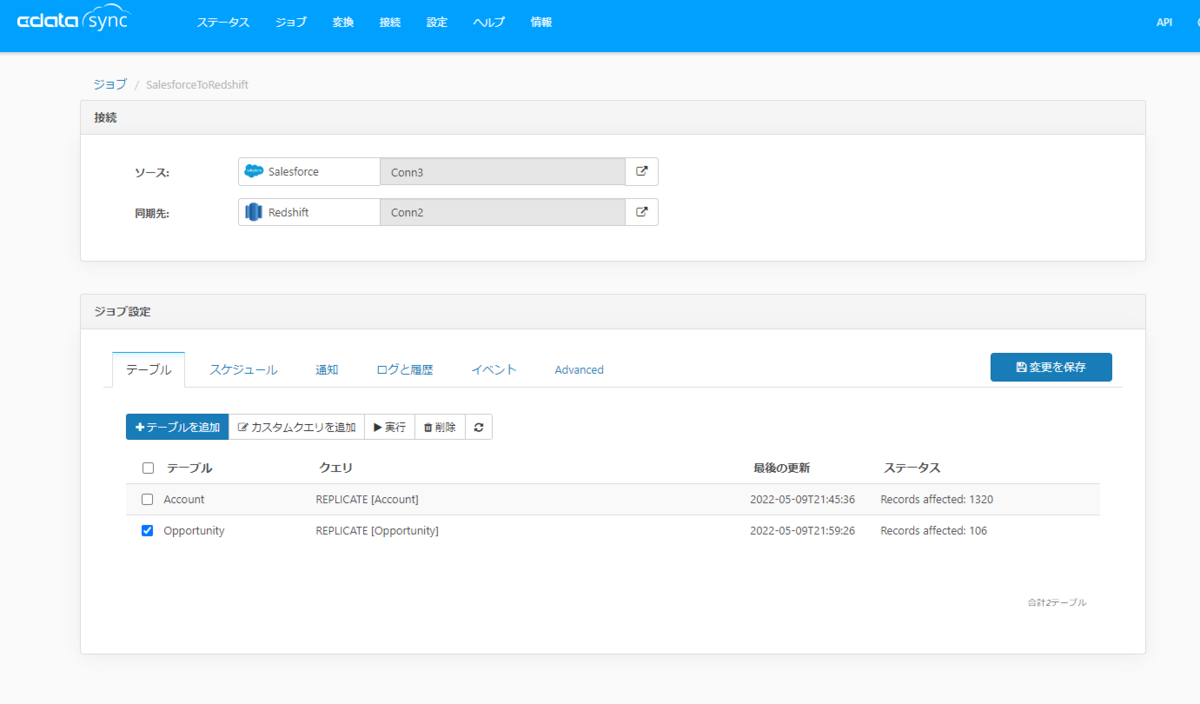
Task: Run the selected table with 実行
Action: pyautogui.click(x=390, y=427)
